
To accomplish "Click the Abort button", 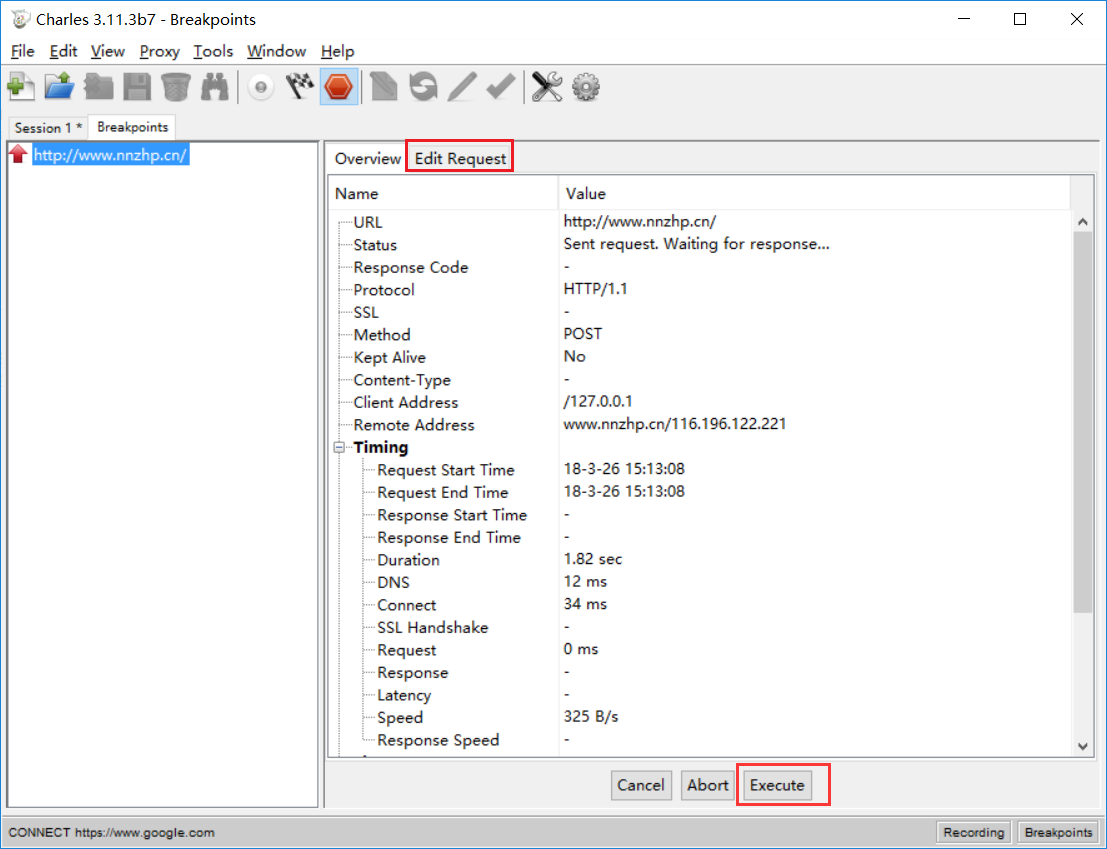I will tap(707, 785).
